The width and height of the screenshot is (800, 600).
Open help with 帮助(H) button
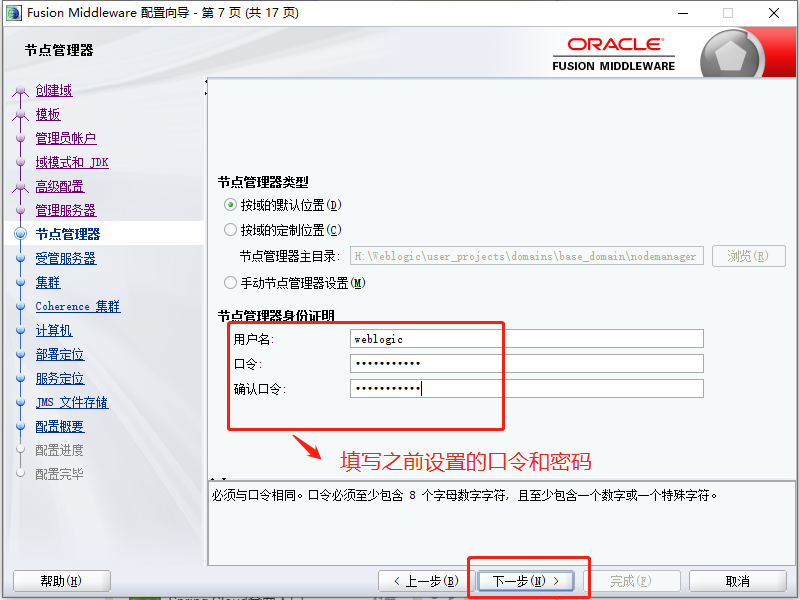point(61,581)
